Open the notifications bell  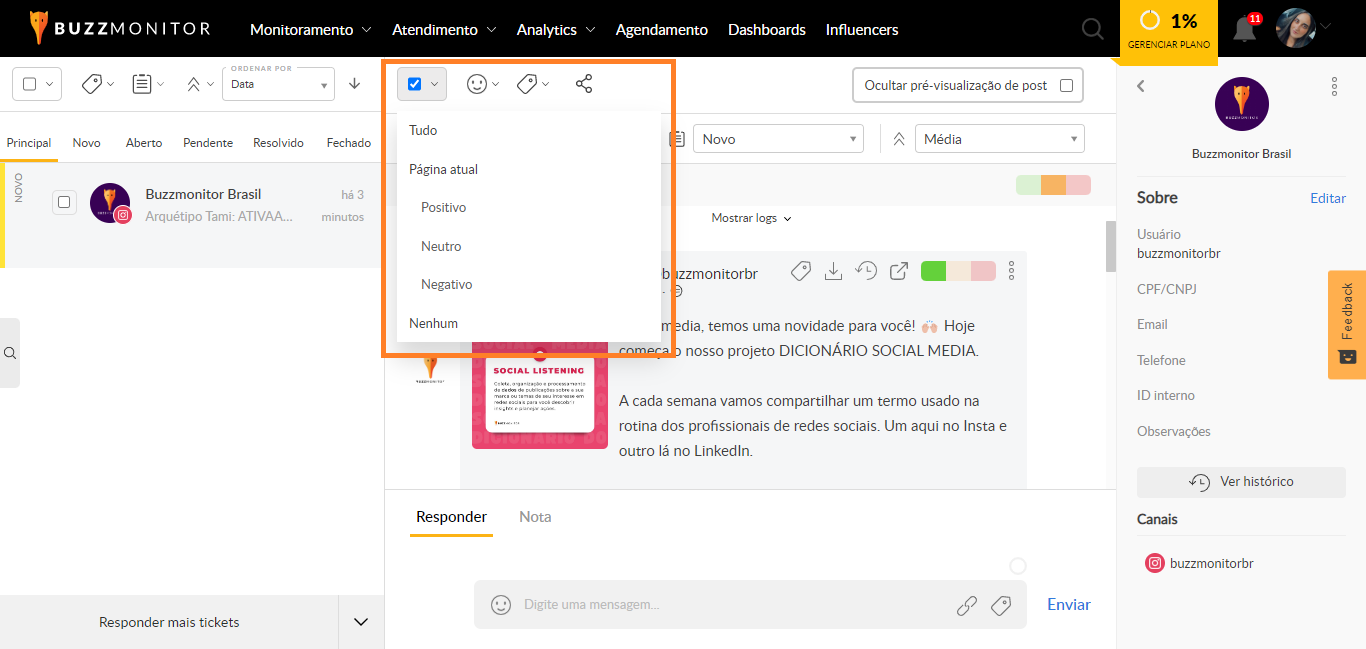coord(1244,29)
